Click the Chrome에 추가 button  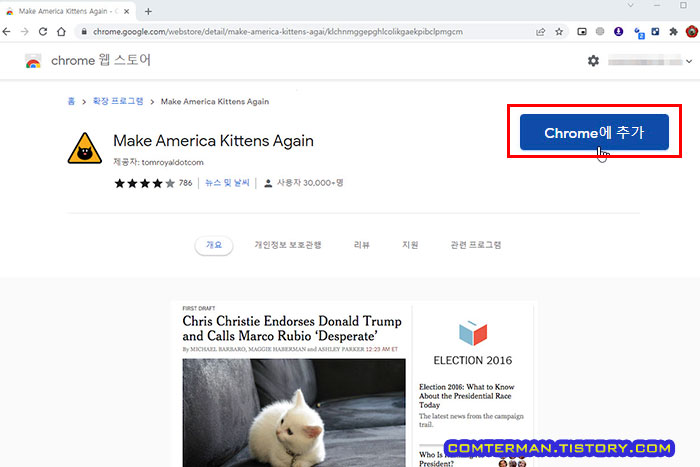[x=594, y=132]
